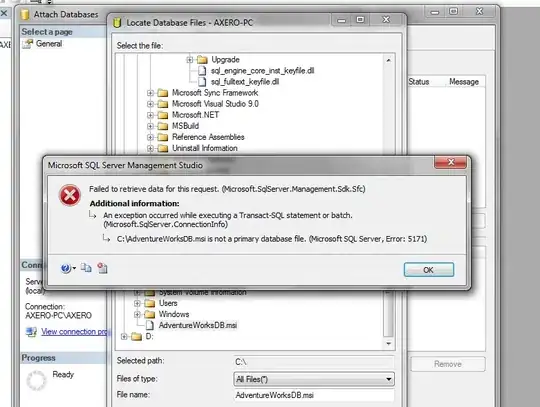Select AdventureWorksDB.msi in file tree

pyautogui.click(x=198, y=325)
